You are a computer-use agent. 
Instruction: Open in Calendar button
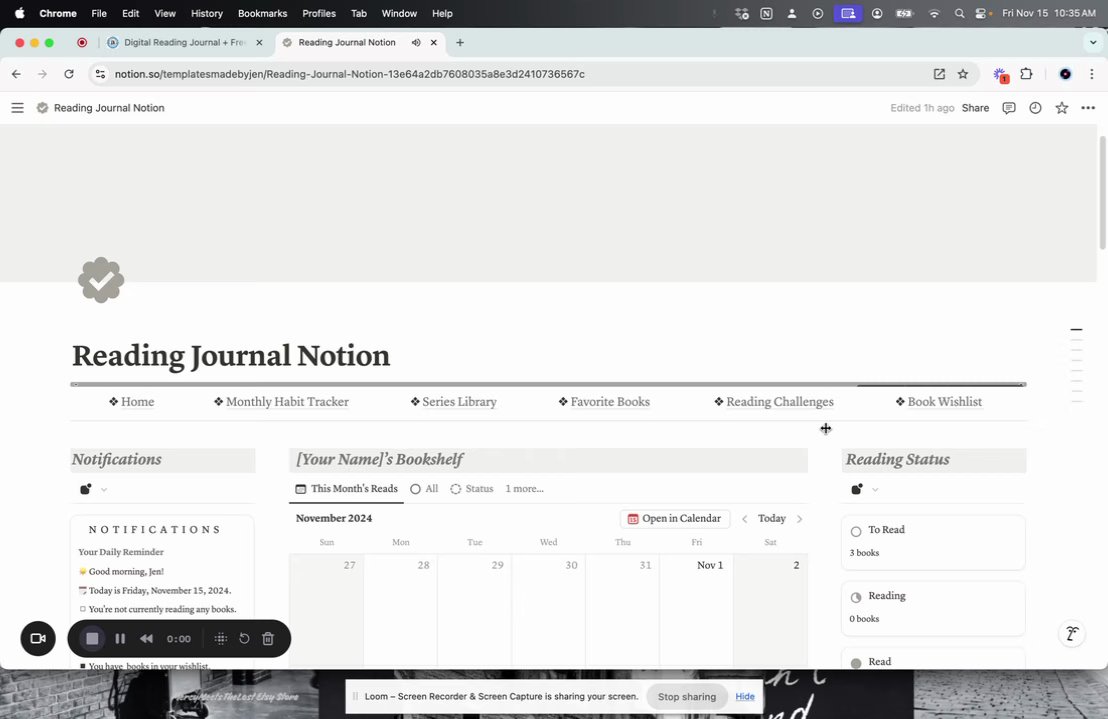675,518
